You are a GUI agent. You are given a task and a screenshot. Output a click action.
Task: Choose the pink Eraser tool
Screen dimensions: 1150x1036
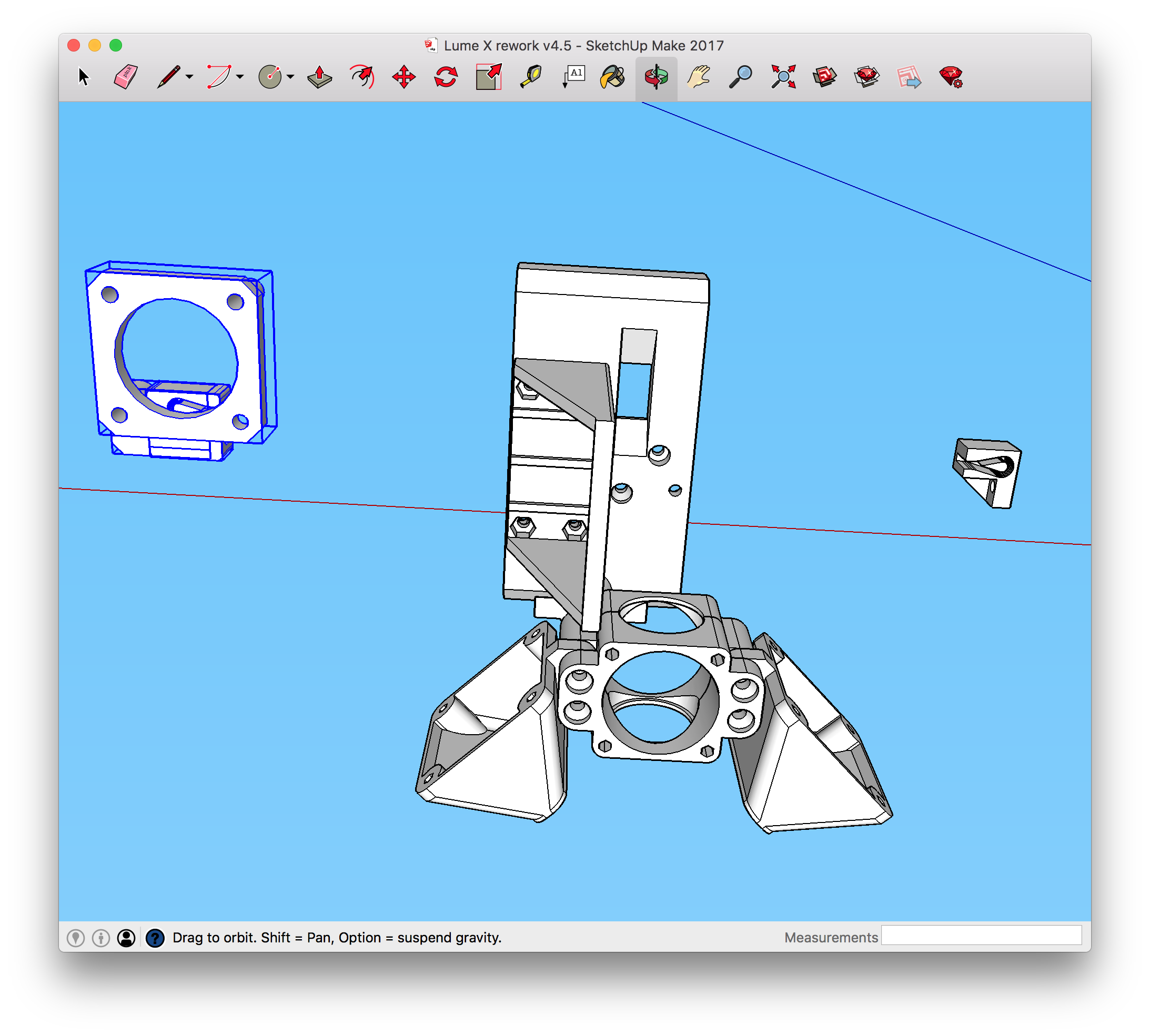(x=126, y=77)
